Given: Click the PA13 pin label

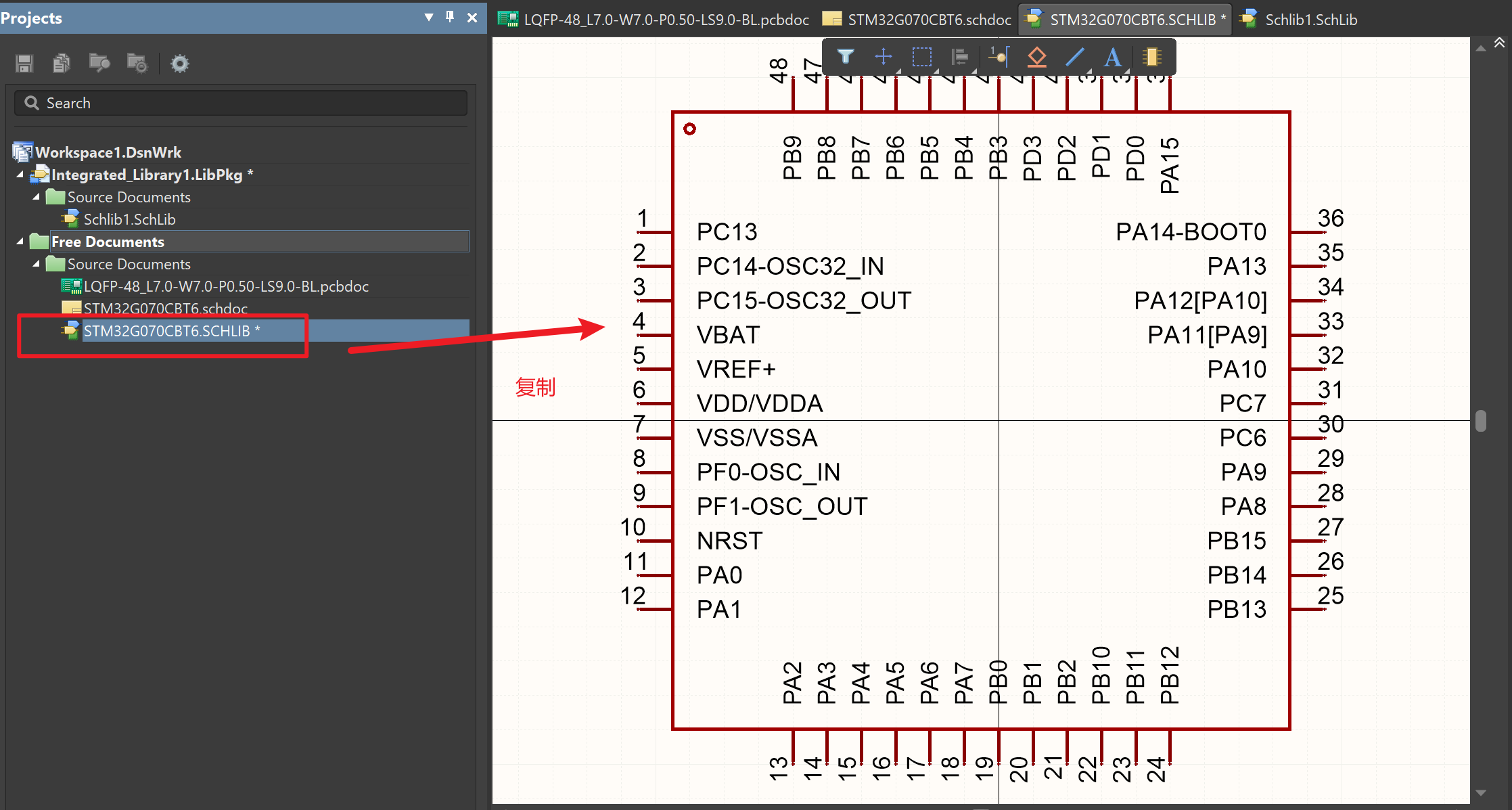Looking at the screenshot, I should 1237,267.
